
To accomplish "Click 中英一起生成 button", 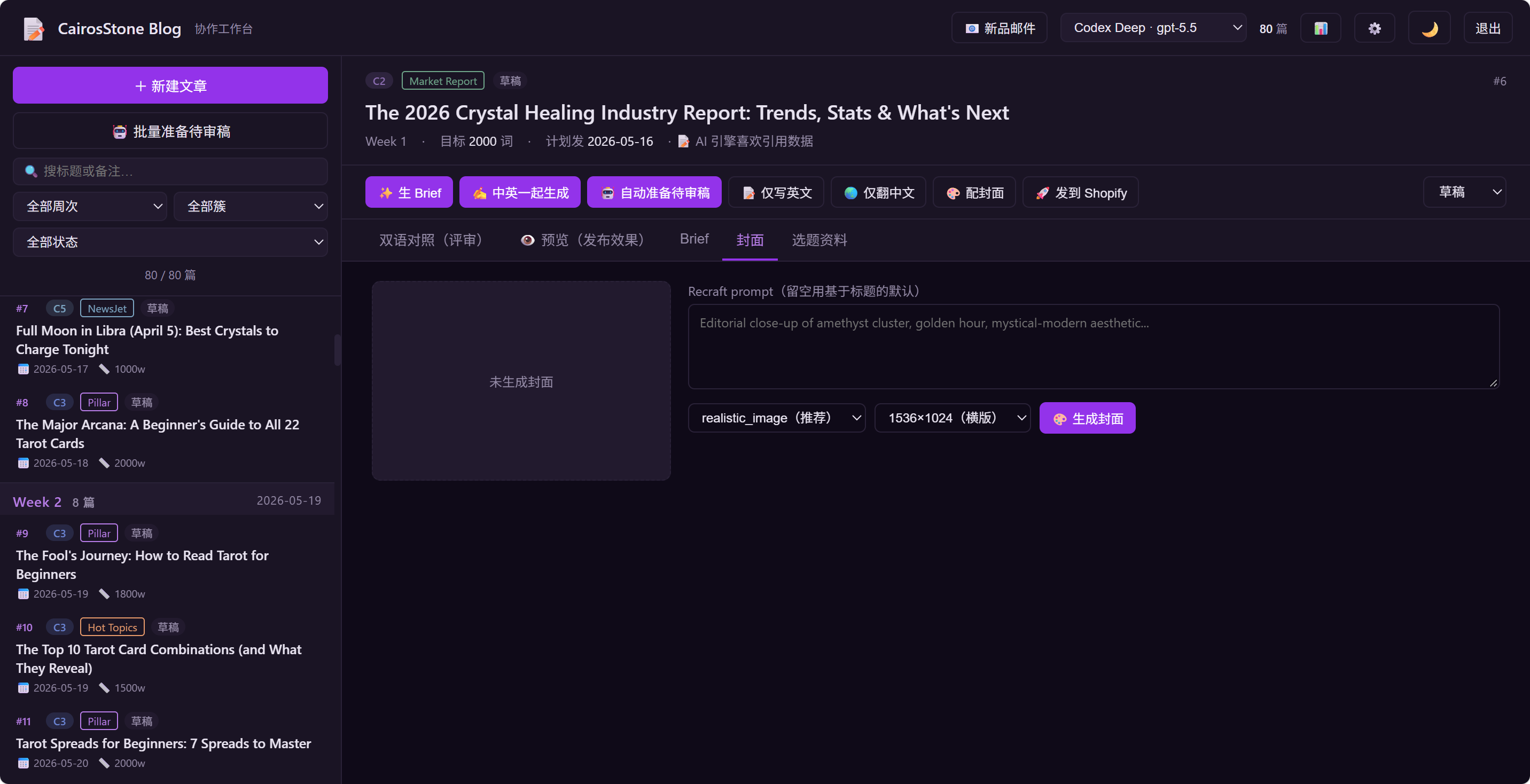I will [x=520, y=192].
